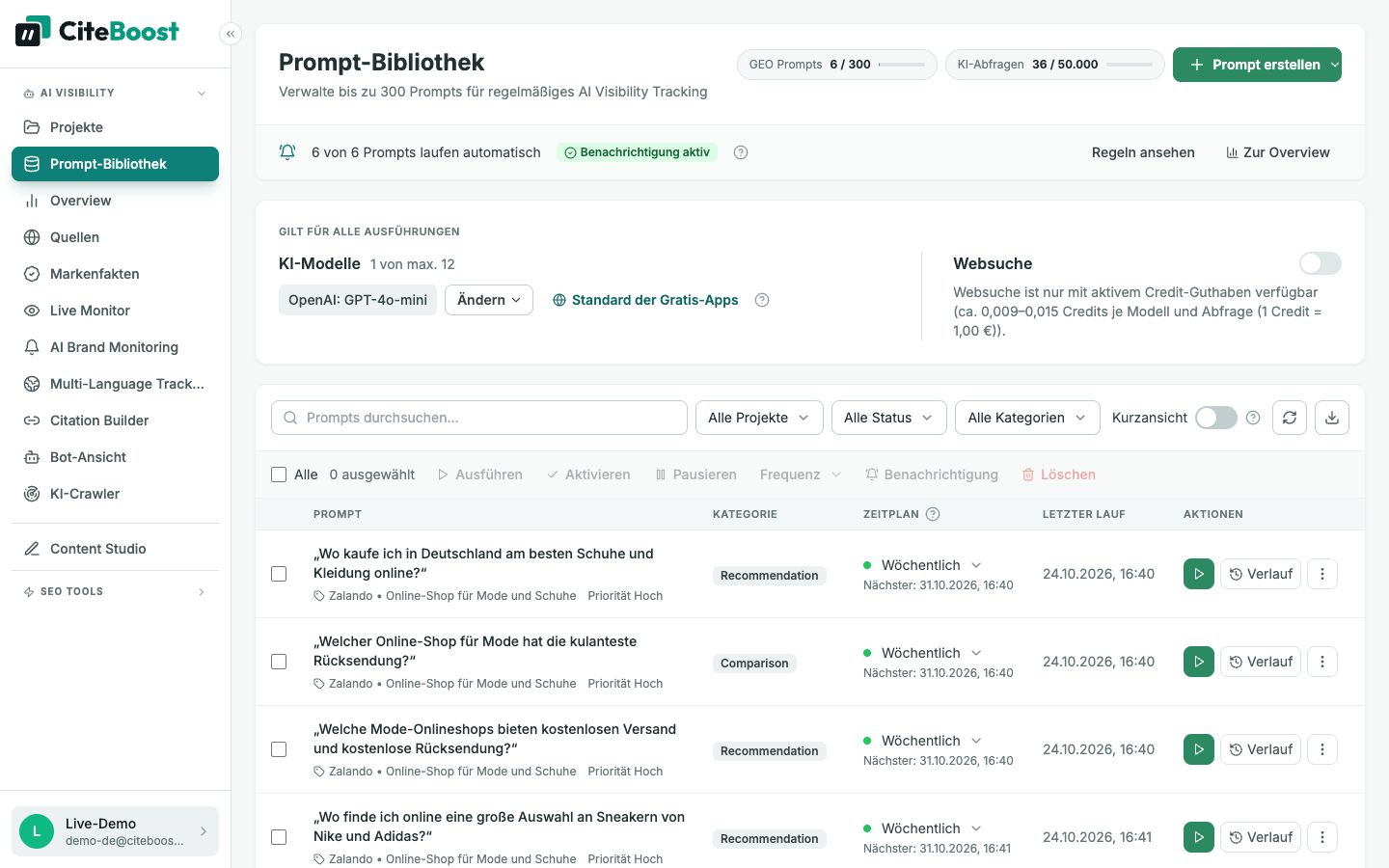Expand the SEO TOOLS sidebar section
Image resolution: width=1389 pixels, height=868 pixels.
click(x=115, y=591)
